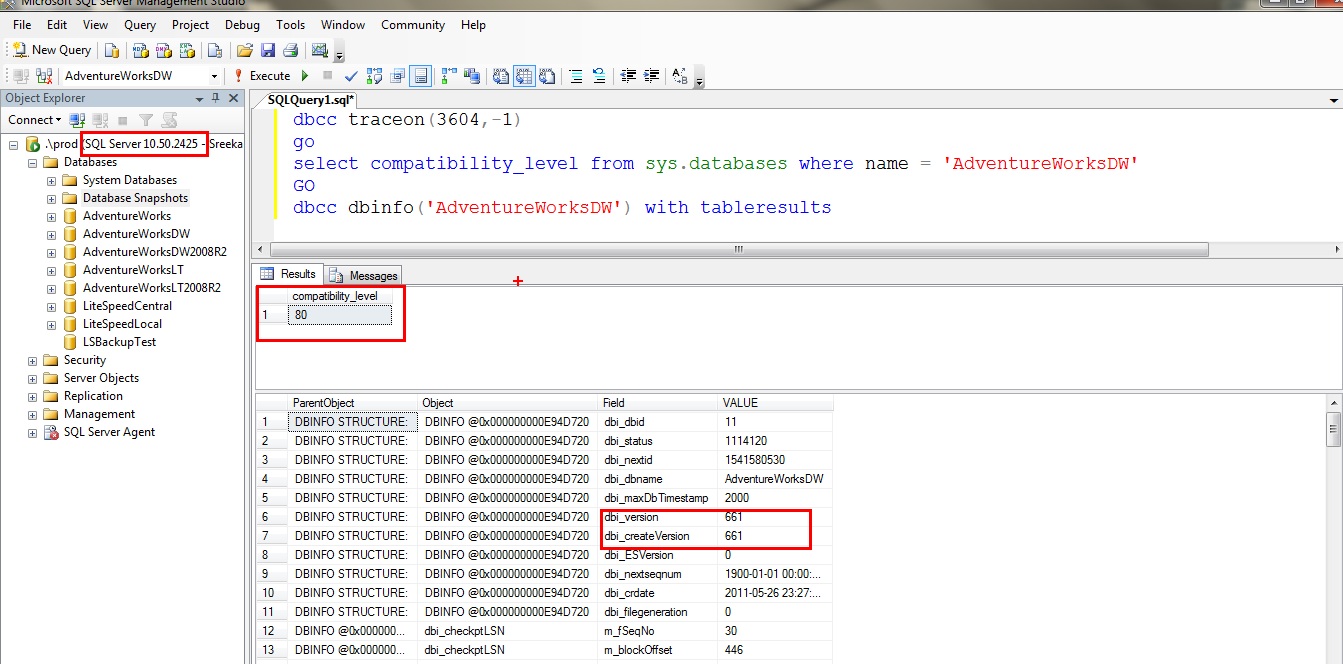Click the Print icon in the toolbar
This screenshot has height=664, width=1343.
[x=290, y=50]
